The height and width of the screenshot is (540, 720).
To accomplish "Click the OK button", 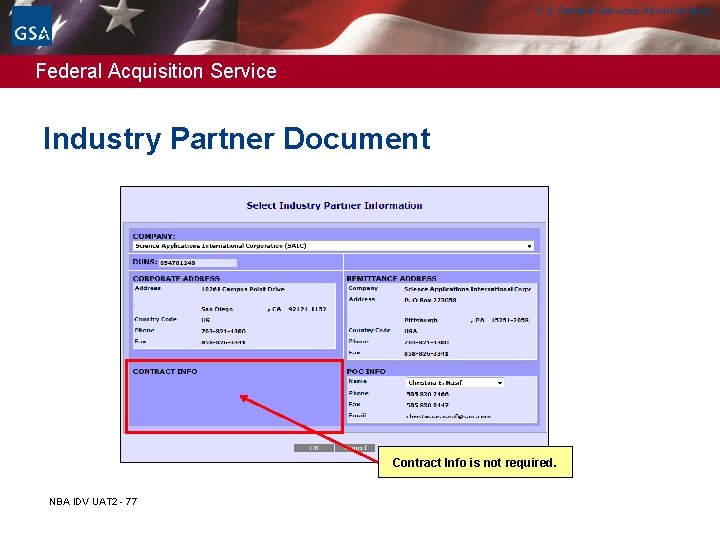I will click(x=314, y=448).
